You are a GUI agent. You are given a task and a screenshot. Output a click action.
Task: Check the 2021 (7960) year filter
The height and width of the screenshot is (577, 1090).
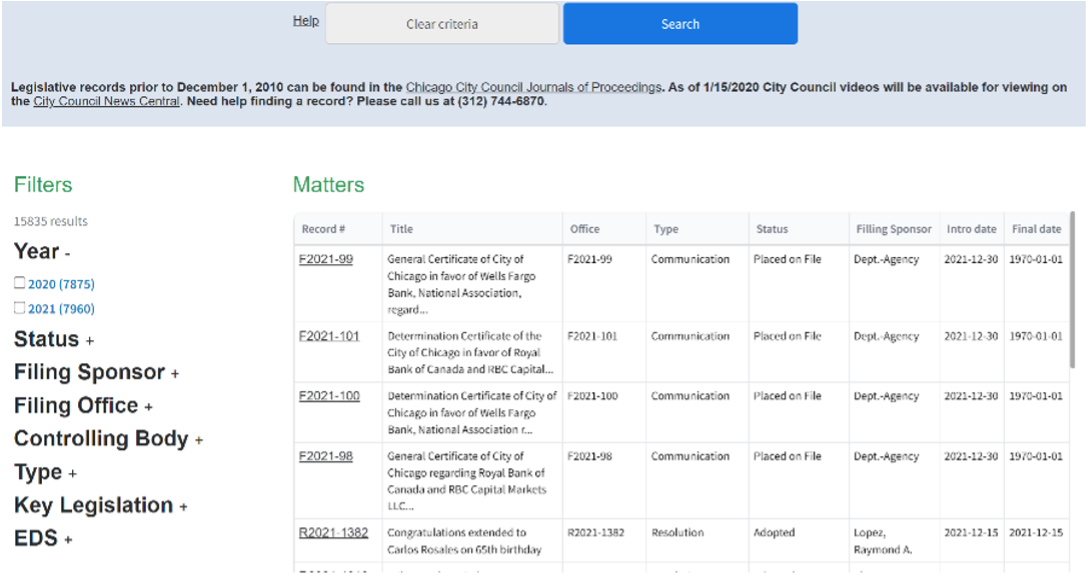(19, 308)
